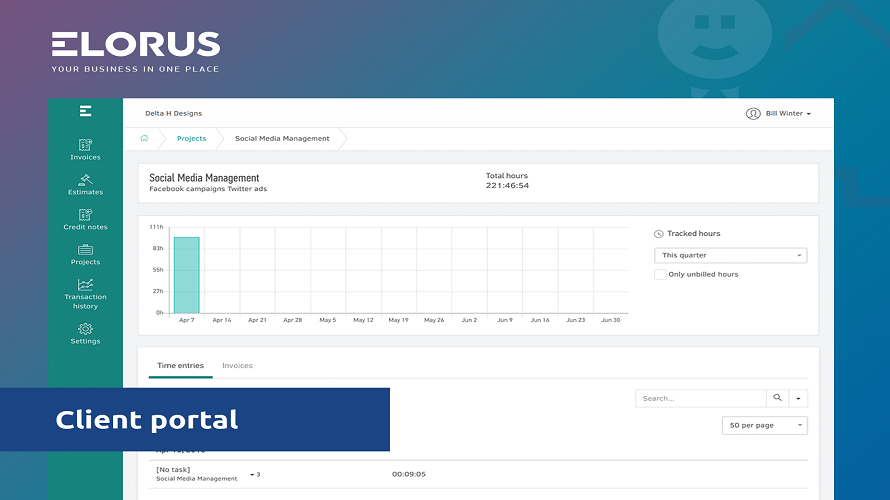Switch to the Time entries tab
This screenshot has height=500, width=890.
[x=180, y=366]
